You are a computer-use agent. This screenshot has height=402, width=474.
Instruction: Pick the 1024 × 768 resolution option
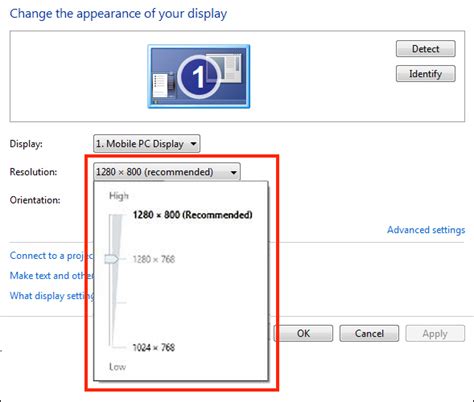pyautogui.click(x=154, y=347)
